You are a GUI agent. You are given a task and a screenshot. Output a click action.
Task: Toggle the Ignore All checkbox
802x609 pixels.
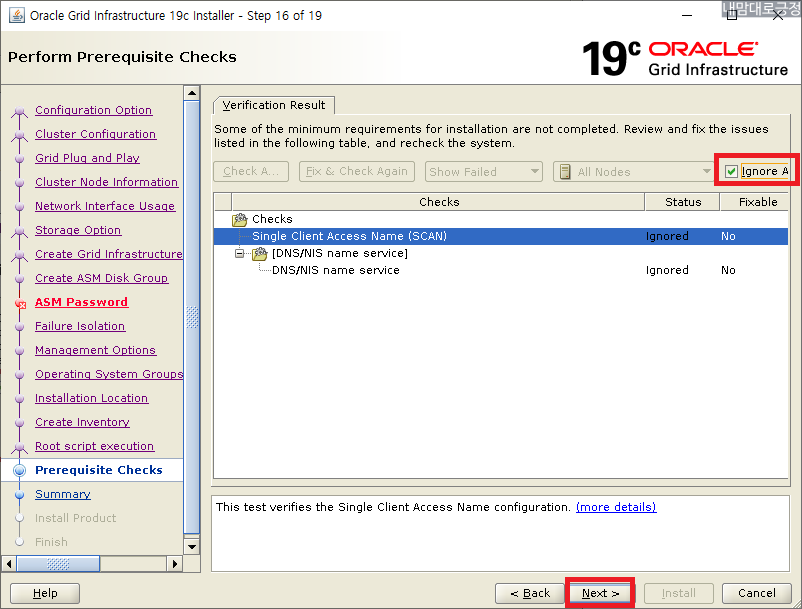click(731, 171)
